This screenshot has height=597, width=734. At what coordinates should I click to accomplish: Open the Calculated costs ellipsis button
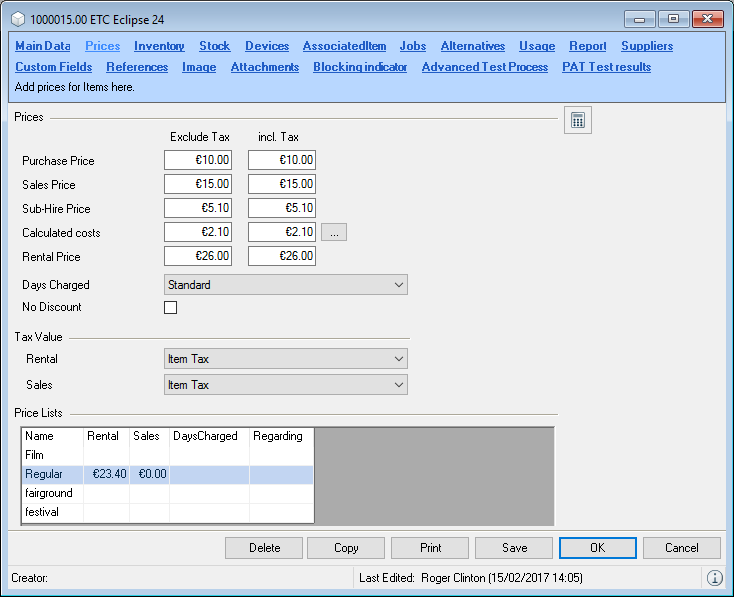[334, 233]
